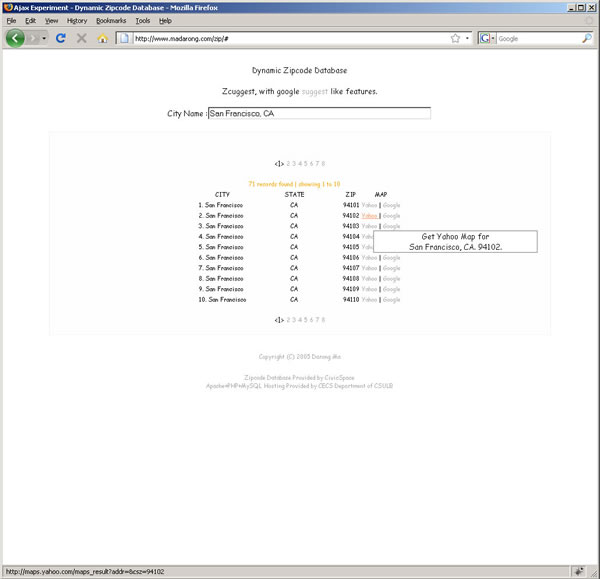Click the Firefox window icon in title bar

pos(7,6)
